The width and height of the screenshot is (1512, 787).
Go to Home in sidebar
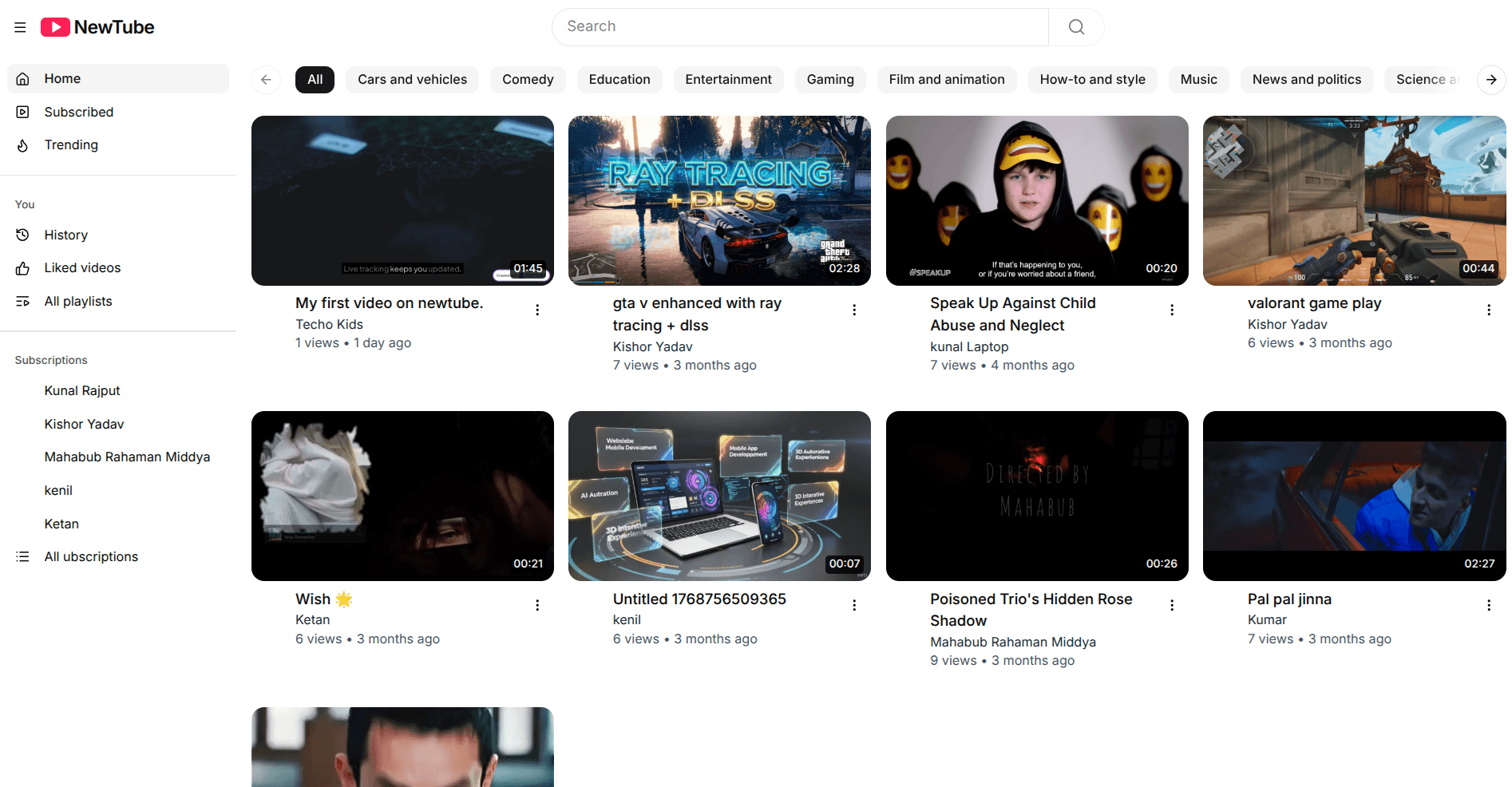118,79
